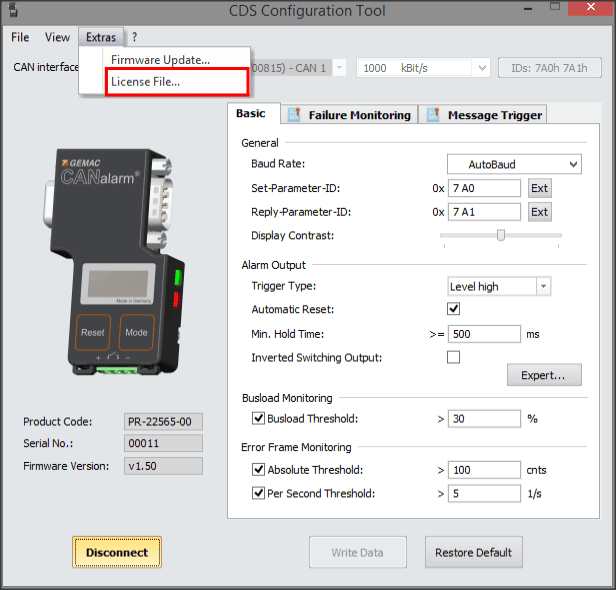Image resolution: width=616 pixels, height=590 pixels.
Task: Open the Expert... settings button
Action: (543, 376)
